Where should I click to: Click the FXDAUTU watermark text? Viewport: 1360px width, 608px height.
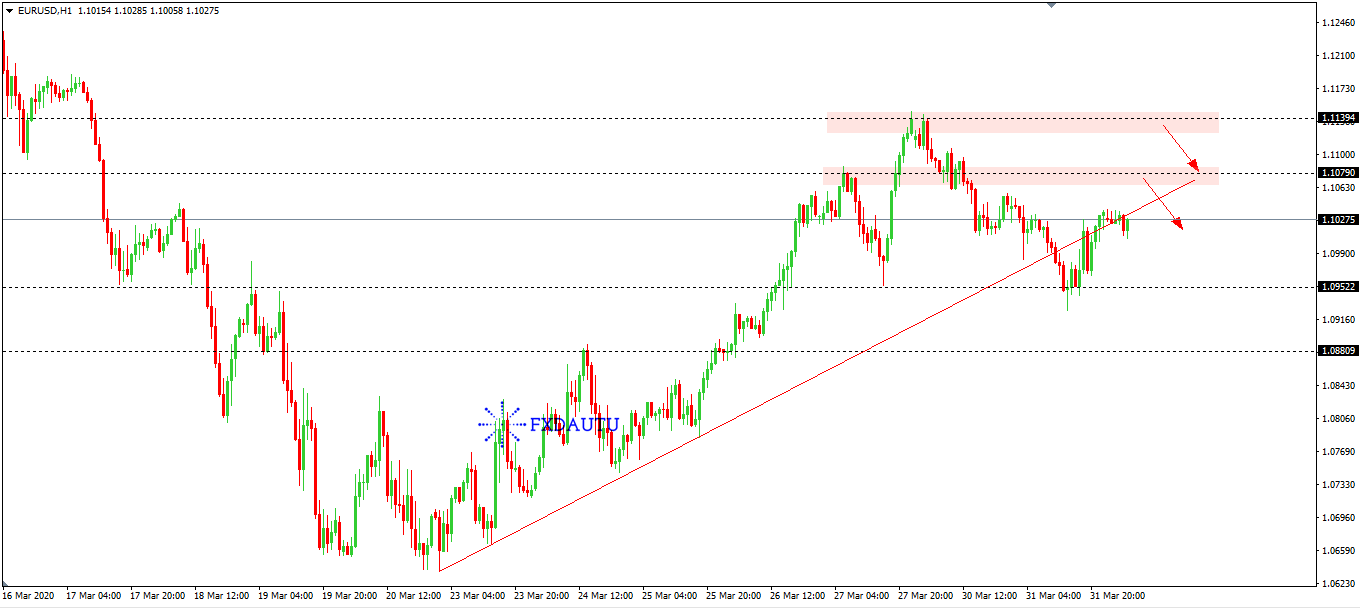(x=574, y=424)
